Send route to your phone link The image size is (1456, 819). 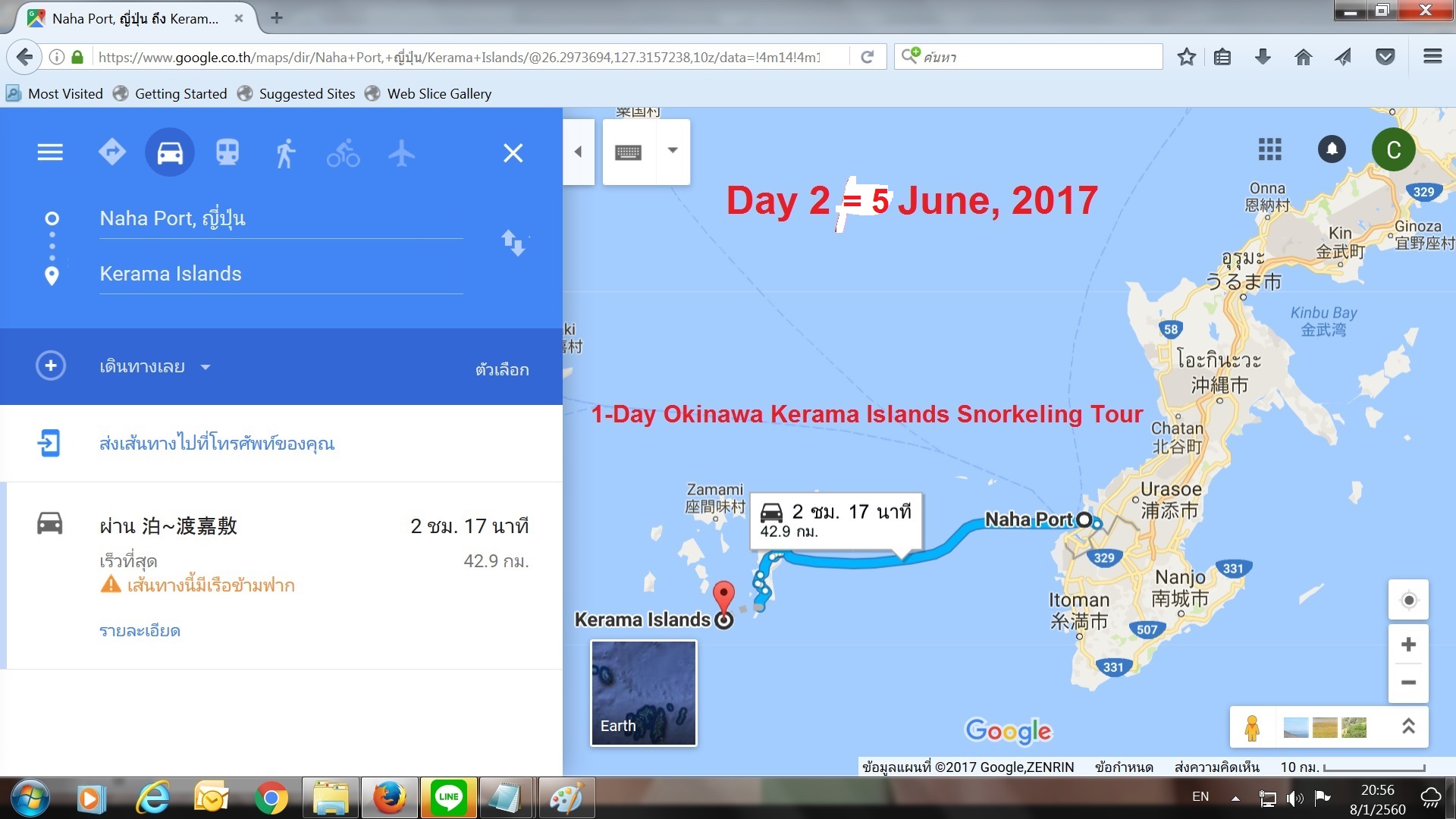(217, 444)
